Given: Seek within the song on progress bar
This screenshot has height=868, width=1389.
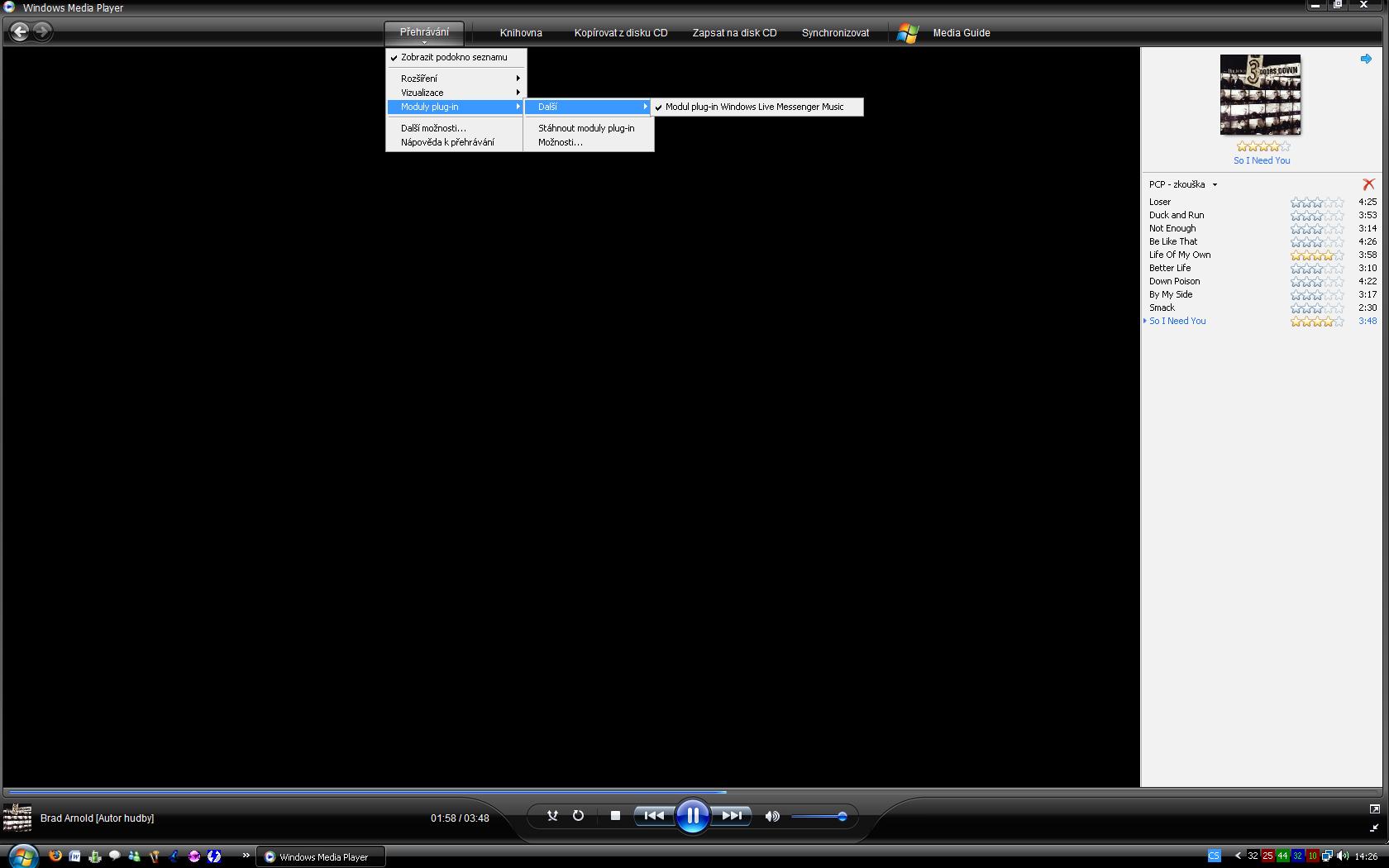Looking at the screenshot, I should point(694,792).
